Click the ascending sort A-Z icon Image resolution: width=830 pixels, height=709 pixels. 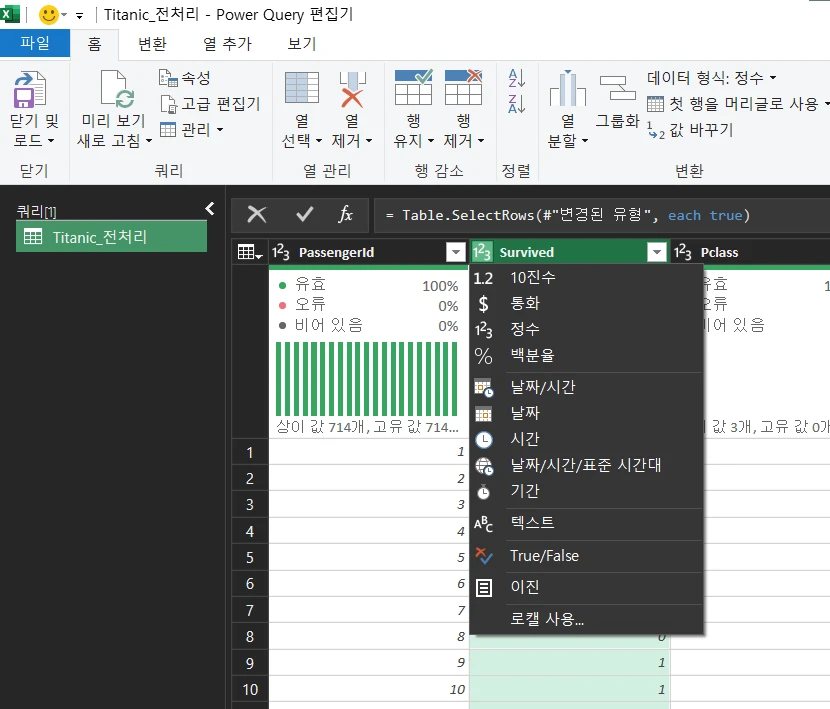click(x=517, y=78)
